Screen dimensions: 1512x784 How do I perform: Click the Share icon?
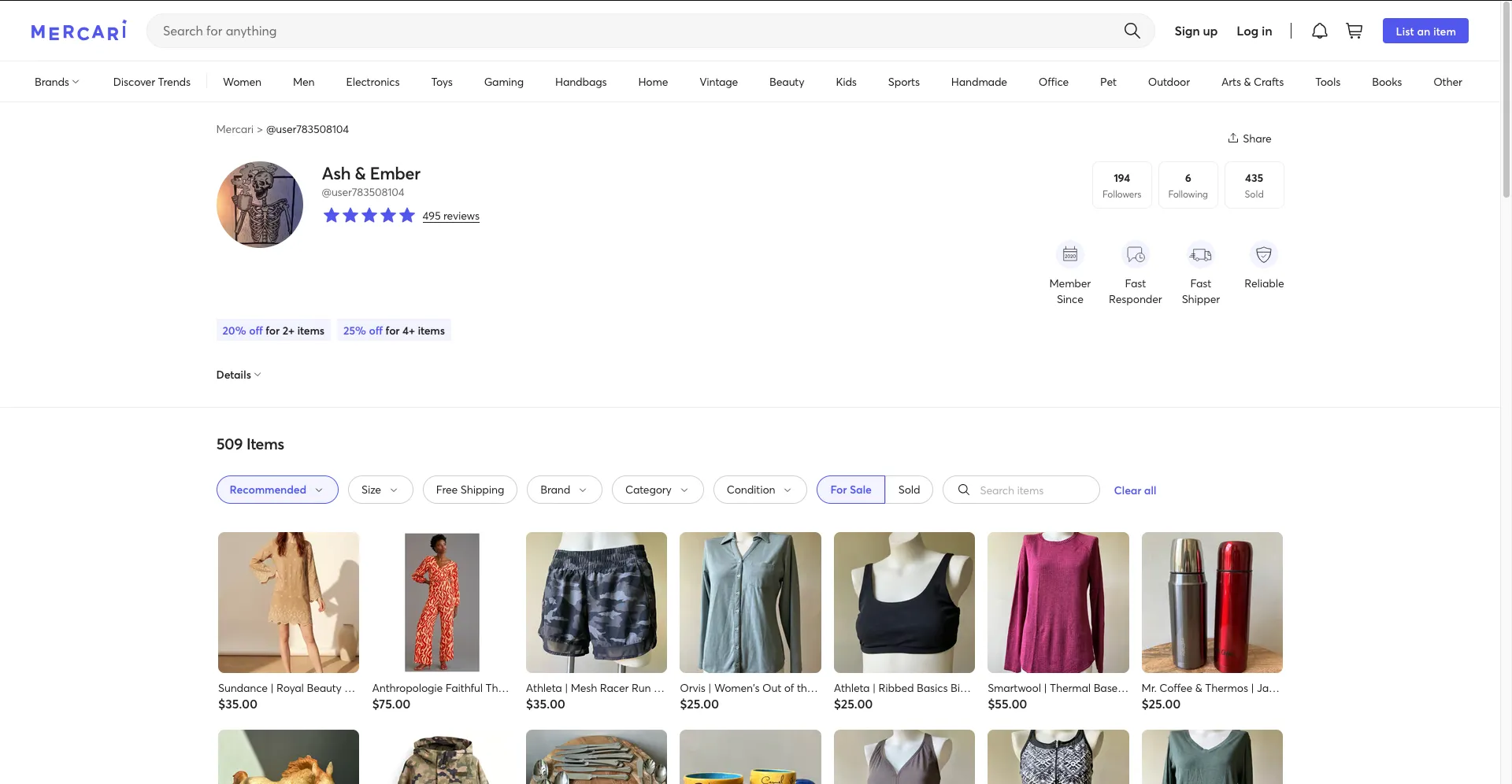point(1233,138)
